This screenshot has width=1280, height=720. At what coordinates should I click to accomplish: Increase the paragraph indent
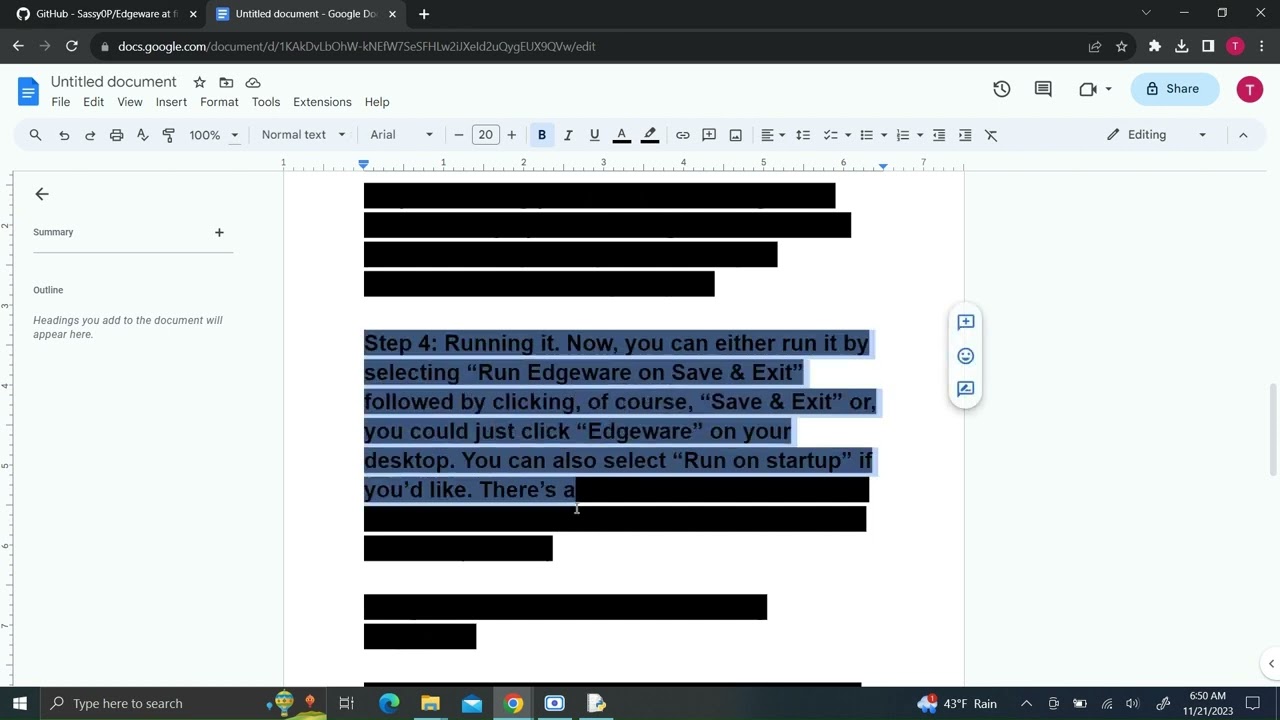coord(965,135)
